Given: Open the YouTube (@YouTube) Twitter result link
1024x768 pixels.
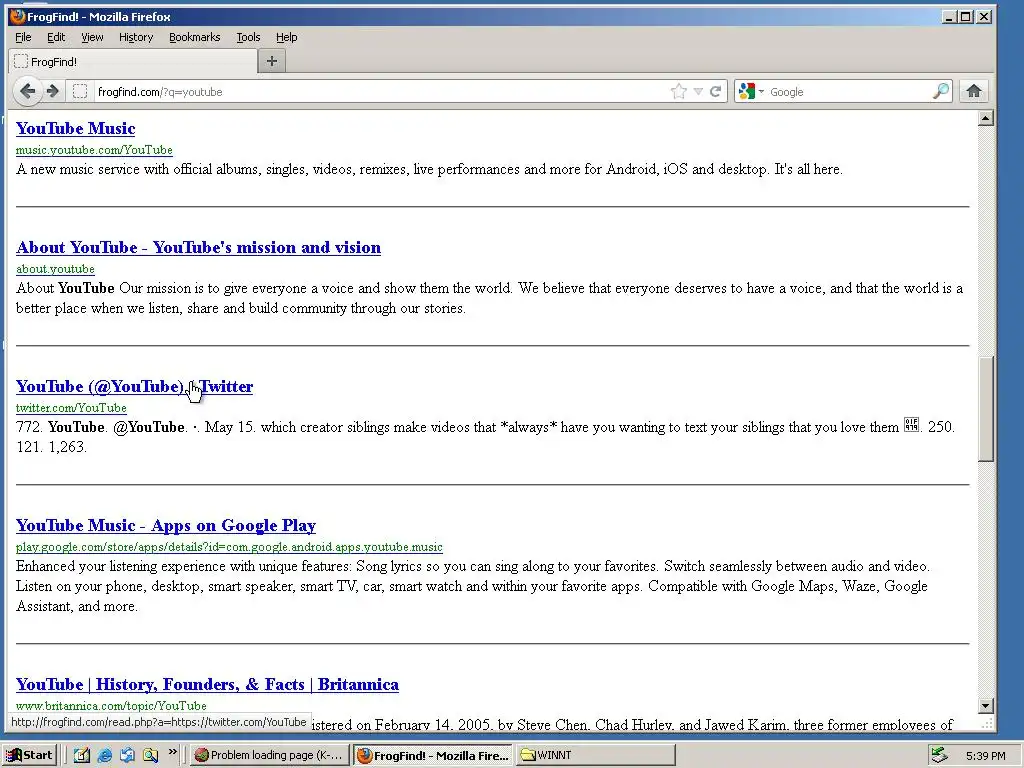Looking at the screenshot, I should tap(134, 387).
